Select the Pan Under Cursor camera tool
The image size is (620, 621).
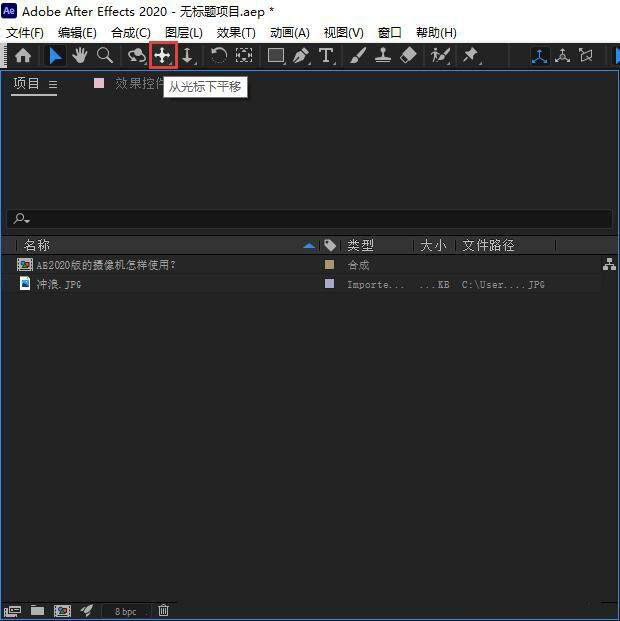[162, 55]
